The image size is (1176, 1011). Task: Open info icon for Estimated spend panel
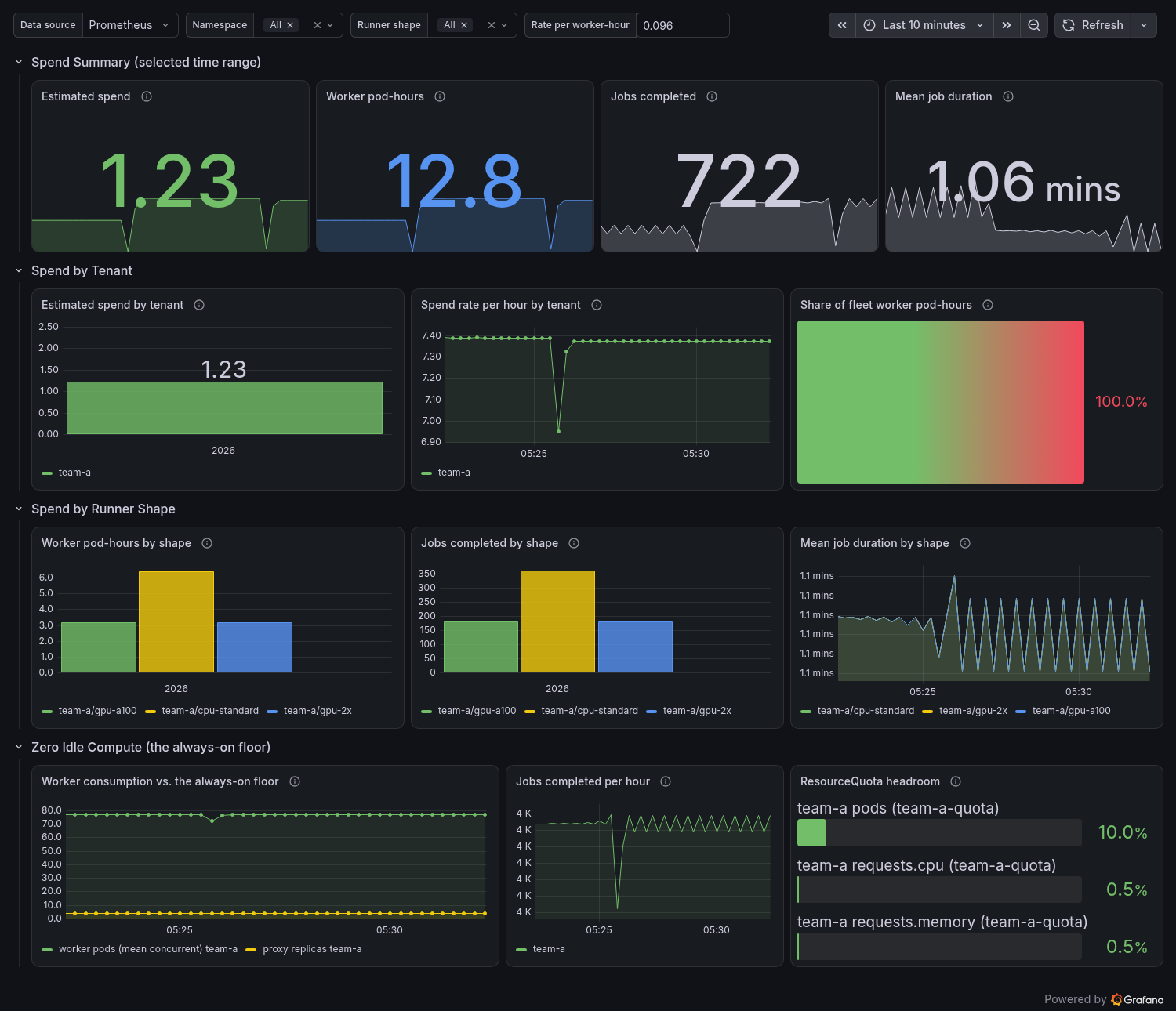click(x=147, y=96)
